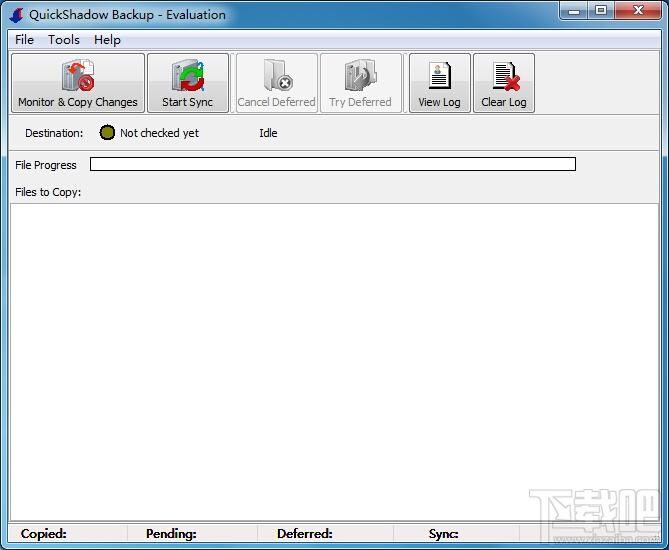Click the 'Idle' status text

tap(268, 133)
